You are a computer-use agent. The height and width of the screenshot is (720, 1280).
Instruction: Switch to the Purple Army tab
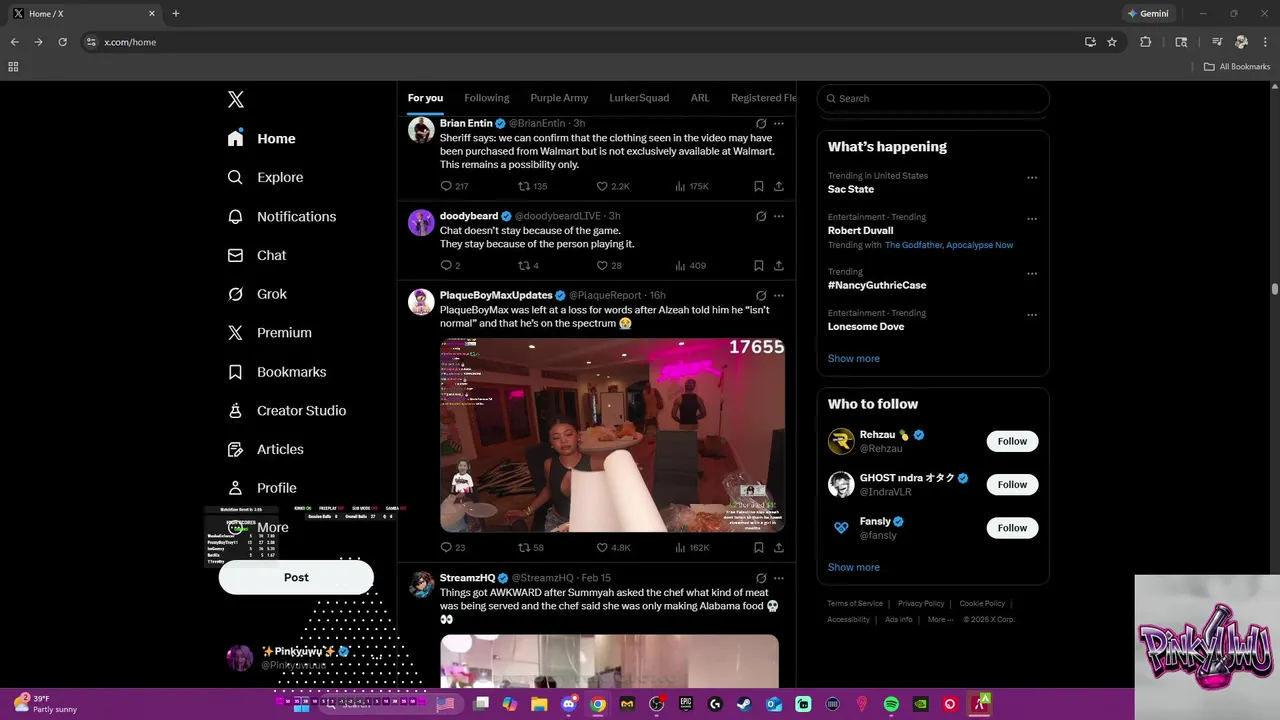[559, 98]
